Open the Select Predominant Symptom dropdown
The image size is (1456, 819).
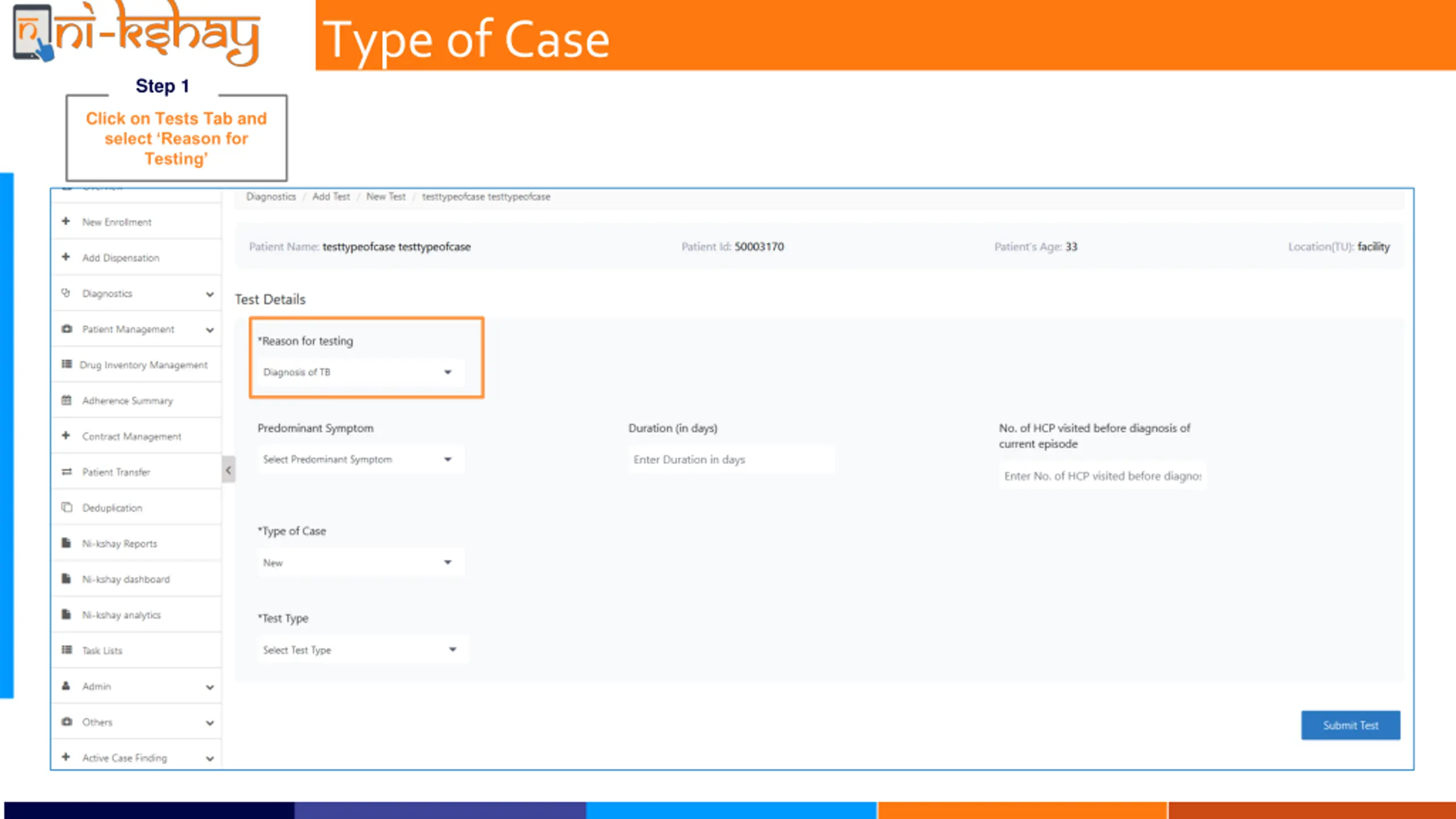click(x=359, y=460)
